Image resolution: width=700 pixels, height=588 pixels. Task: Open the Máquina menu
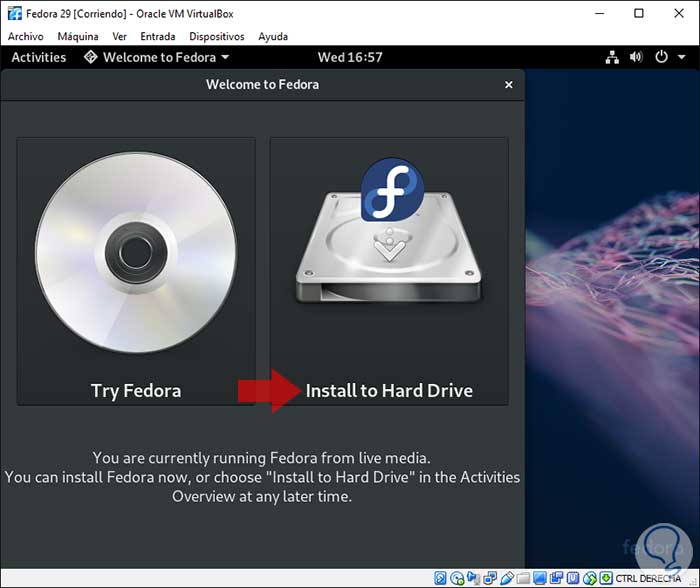(78, 36)
